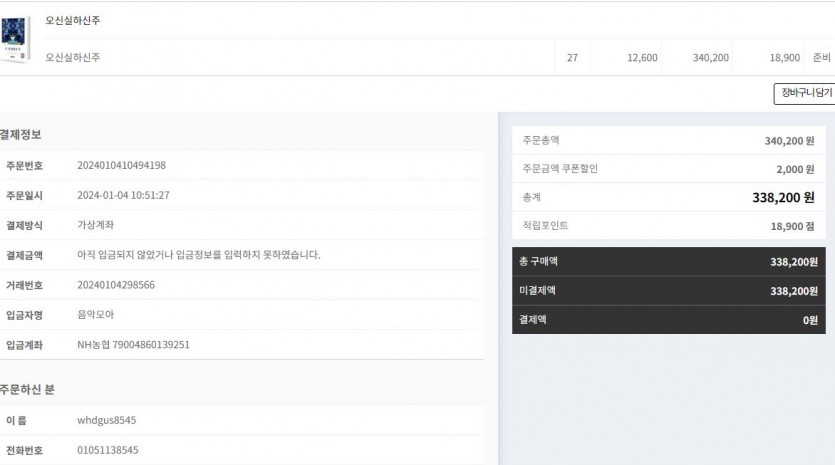Click points value 18,900 in product row
Screen dimensions: 835x465
click(x=784, y=58)
